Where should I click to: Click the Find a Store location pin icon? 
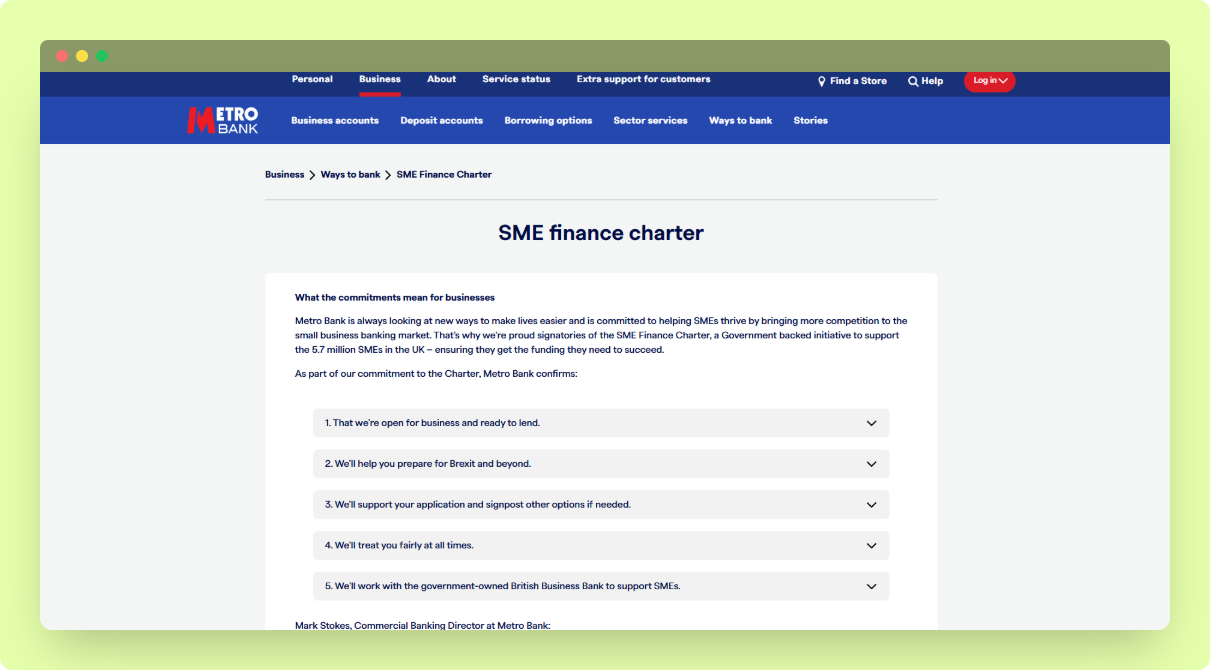822,81
